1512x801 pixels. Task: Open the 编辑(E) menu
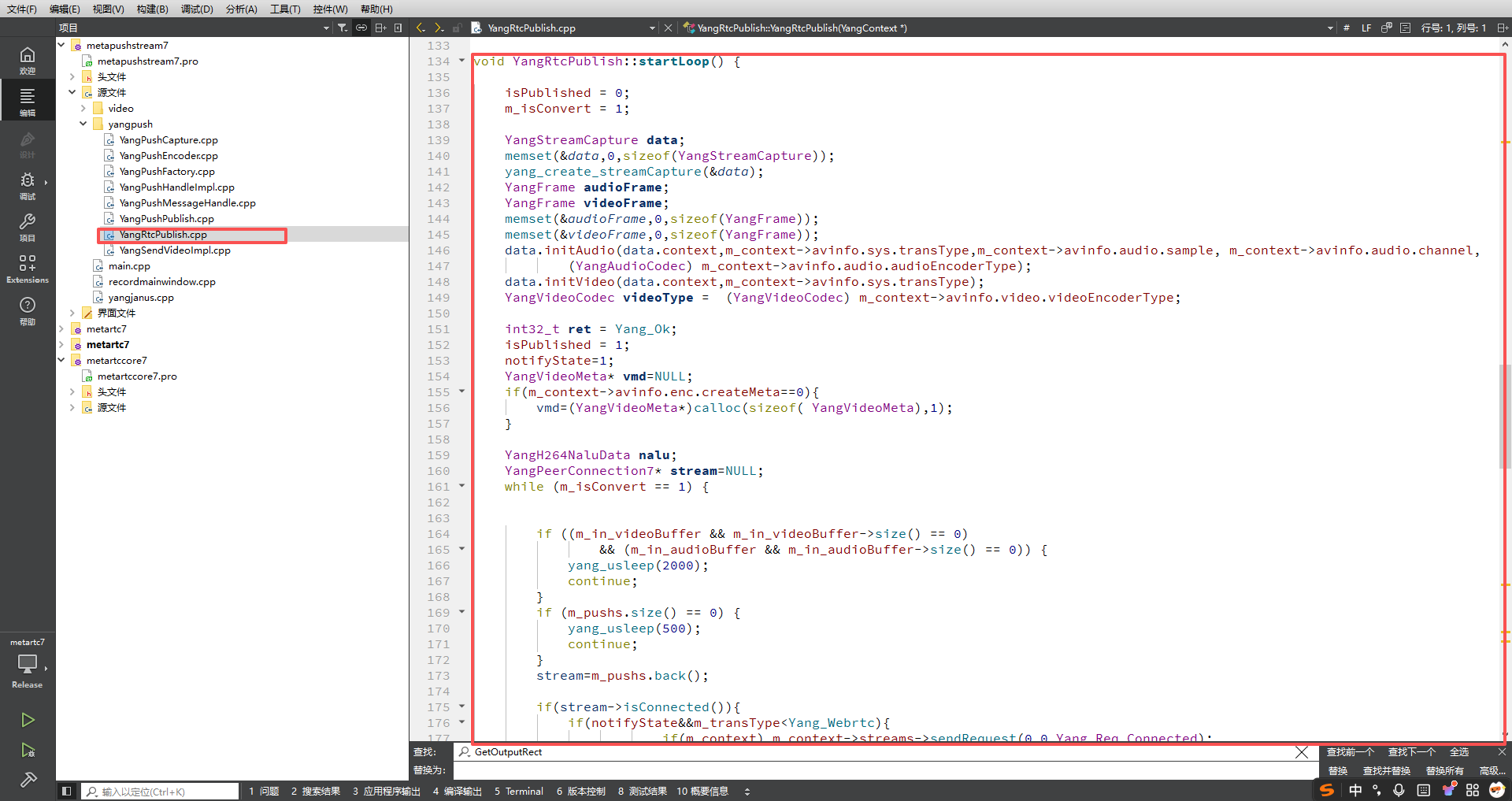tap(65, 9)
